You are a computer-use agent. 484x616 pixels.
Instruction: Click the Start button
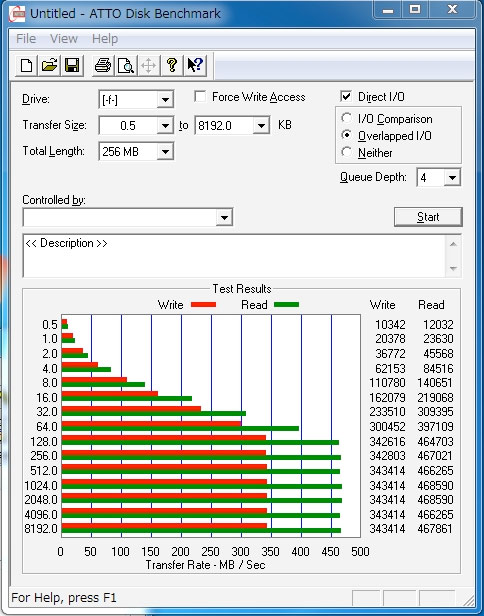click(428, 217)
